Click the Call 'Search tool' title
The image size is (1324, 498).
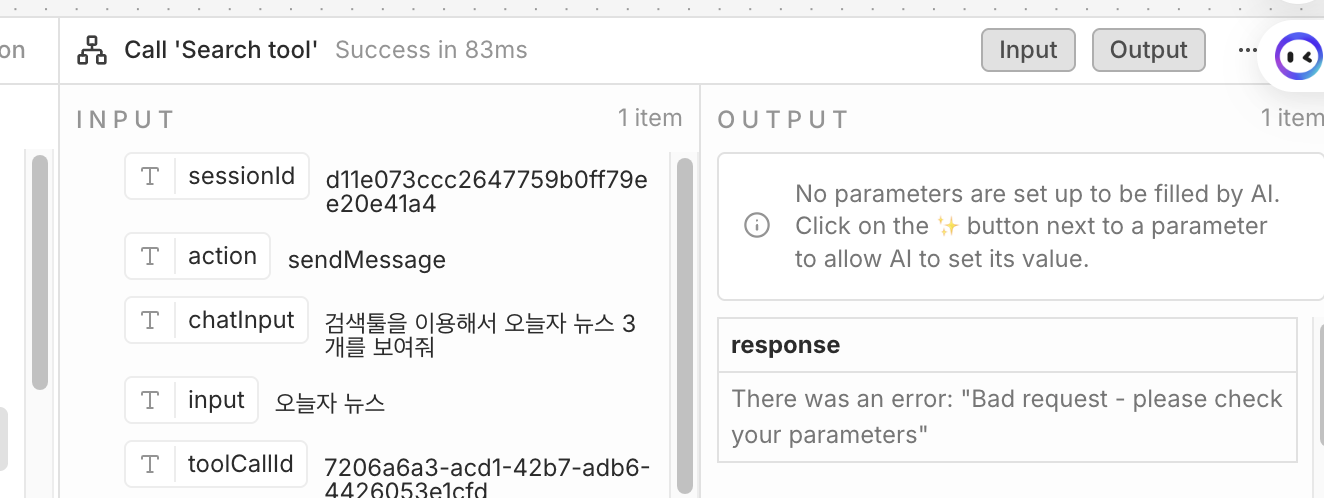(221, 50)
